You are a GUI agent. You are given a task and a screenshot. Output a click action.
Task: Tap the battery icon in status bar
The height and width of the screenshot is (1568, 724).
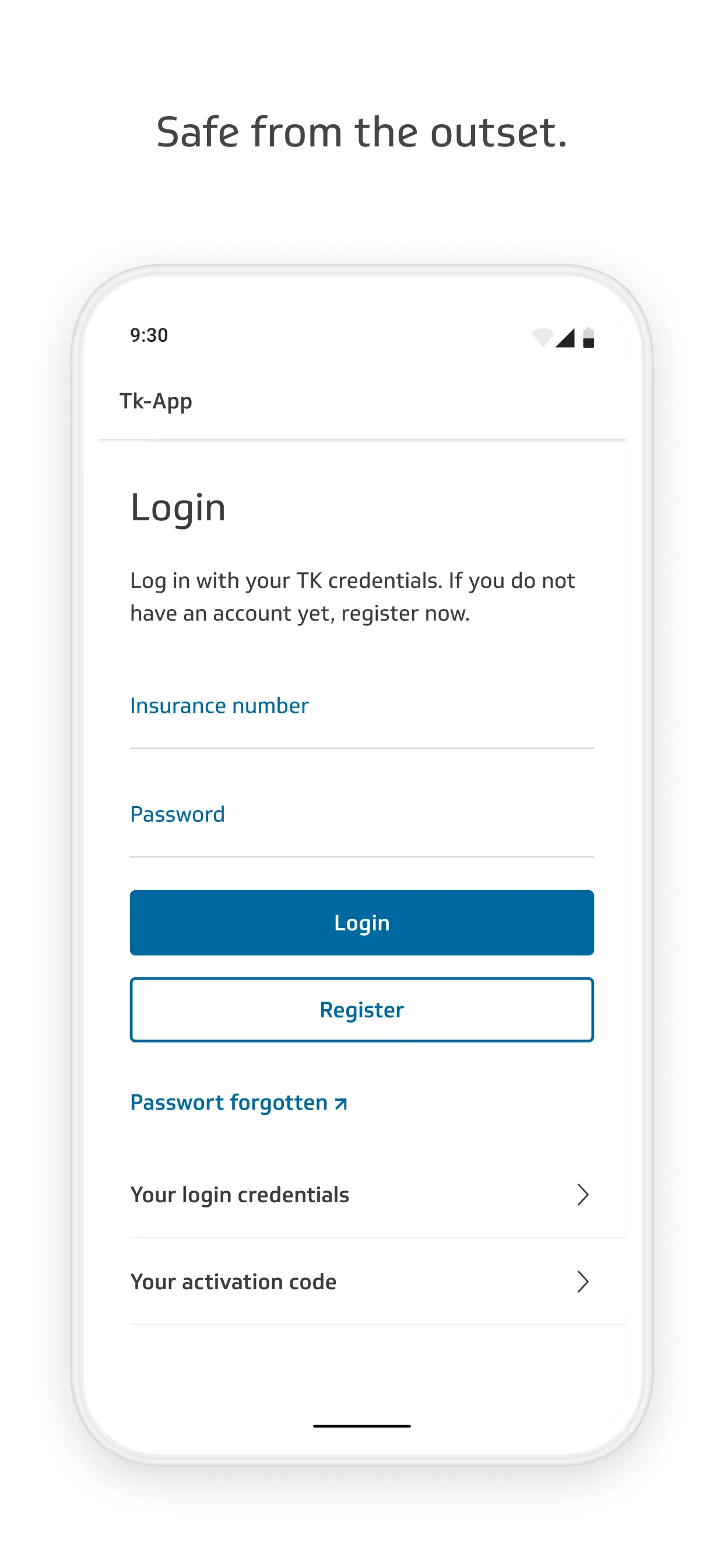coord(588,338)
